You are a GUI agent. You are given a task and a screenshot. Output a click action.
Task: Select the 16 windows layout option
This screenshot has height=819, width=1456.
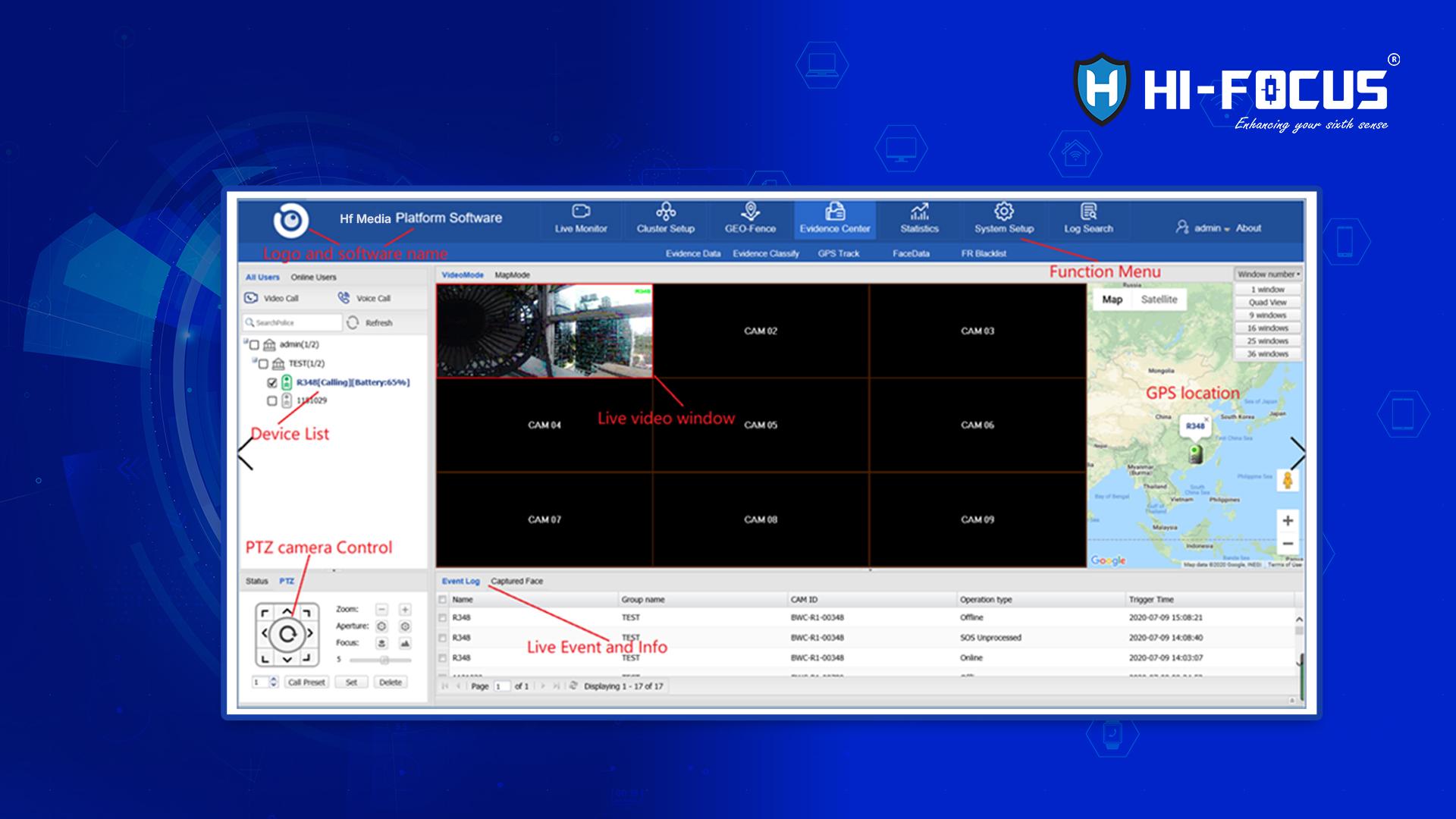(x=1268, y=328)
